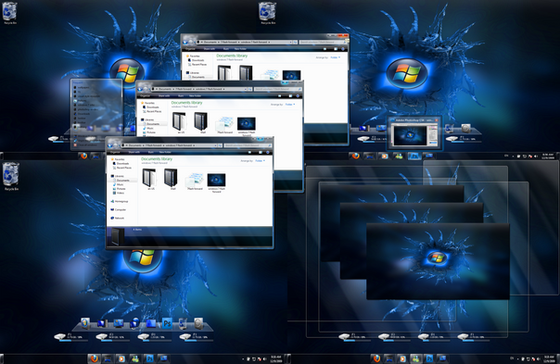
Task: Click grey drive icon in bottom-left dock
Action: point(199,323)
